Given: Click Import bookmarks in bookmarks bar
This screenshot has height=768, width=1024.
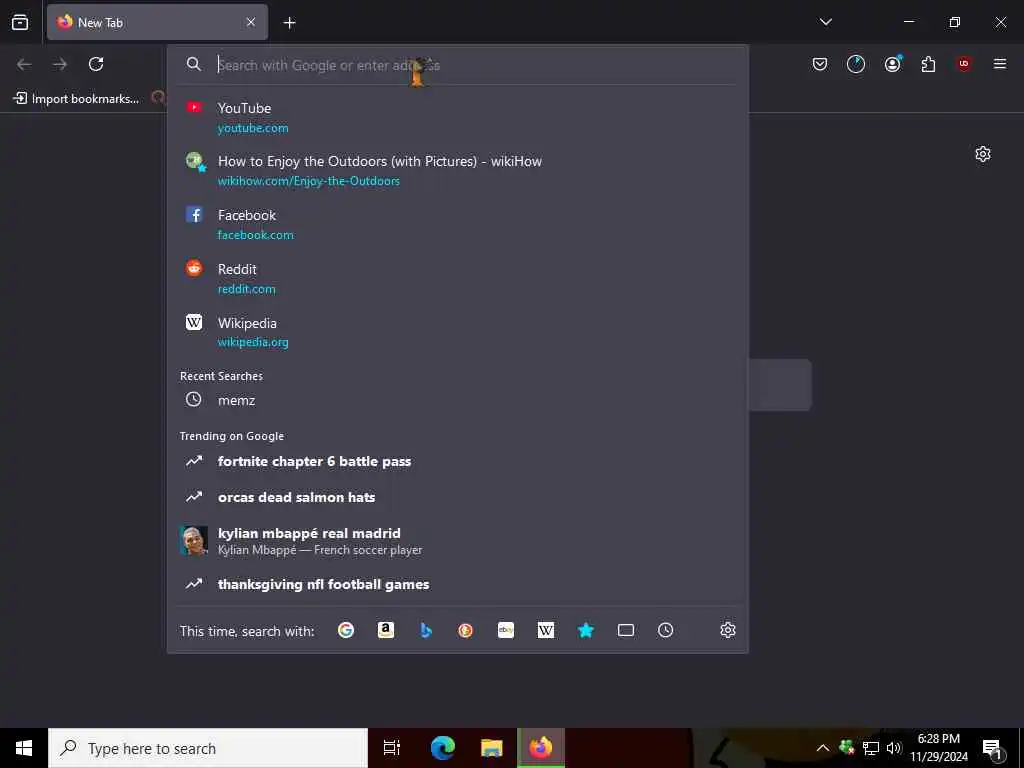Looking at the screenshot, I should pos(76,99).
